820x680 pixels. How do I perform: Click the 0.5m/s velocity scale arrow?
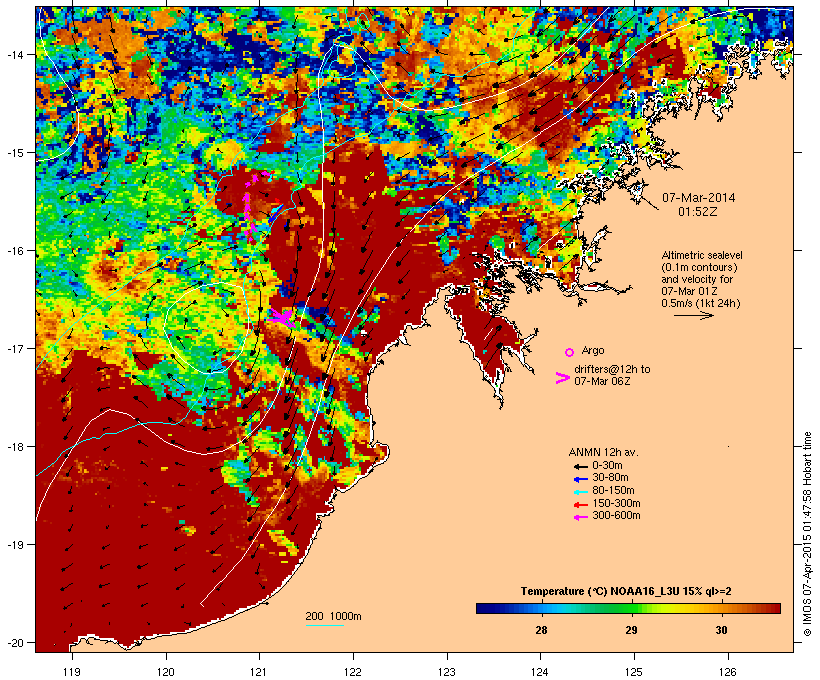693,315
